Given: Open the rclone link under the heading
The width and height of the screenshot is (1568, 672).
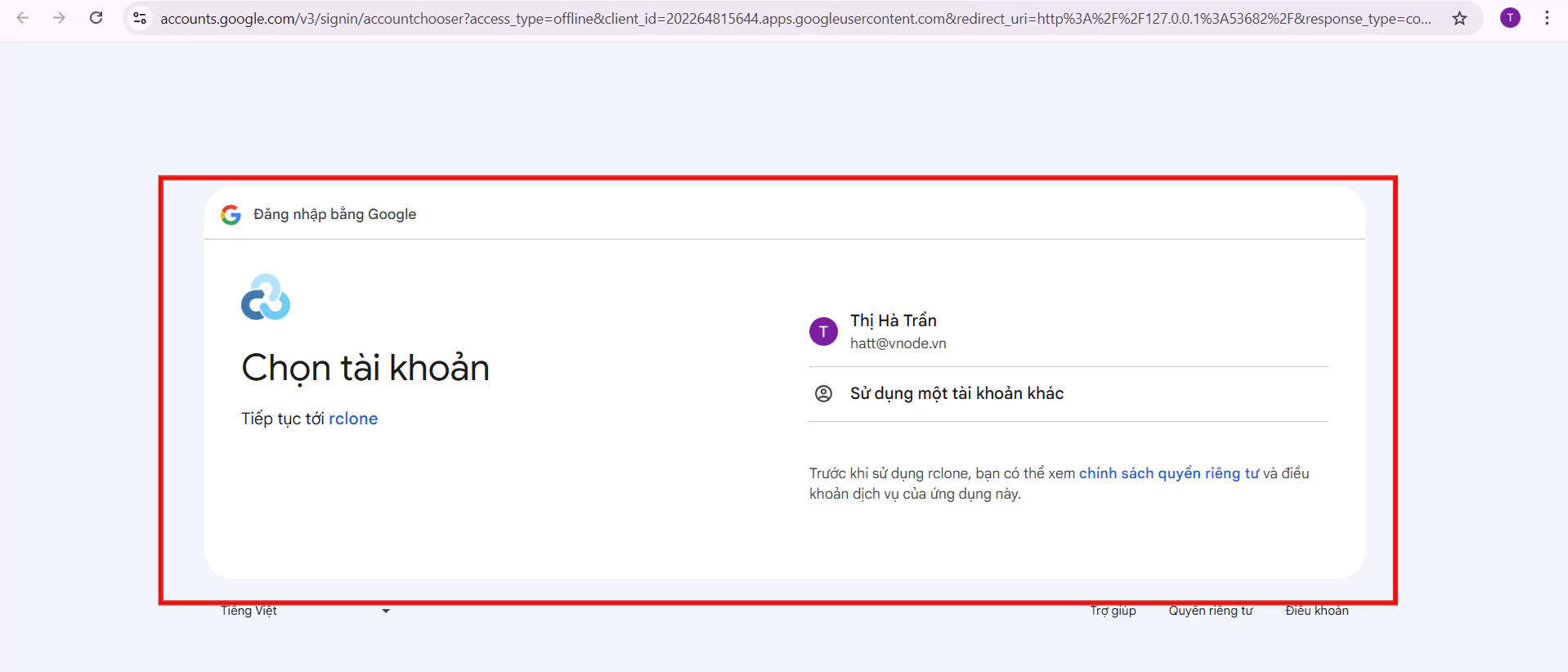Looking at the screenshot, I should 353,419.
